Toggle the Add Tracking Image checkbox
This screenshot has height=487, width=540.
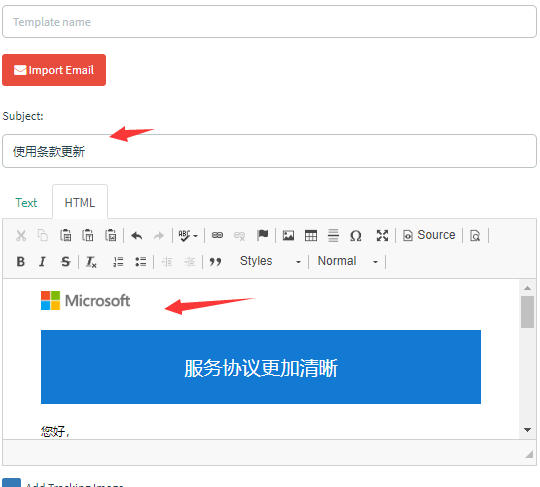[11, 483]
